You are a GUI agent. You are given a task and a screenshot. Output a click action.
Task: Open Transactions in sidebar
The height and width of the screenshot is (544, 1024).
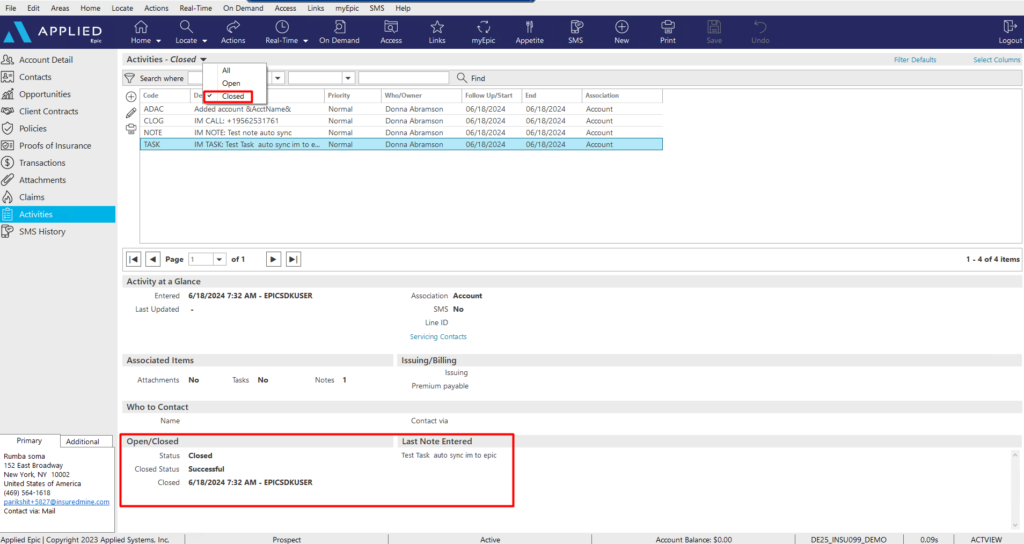tap(42, 163)
